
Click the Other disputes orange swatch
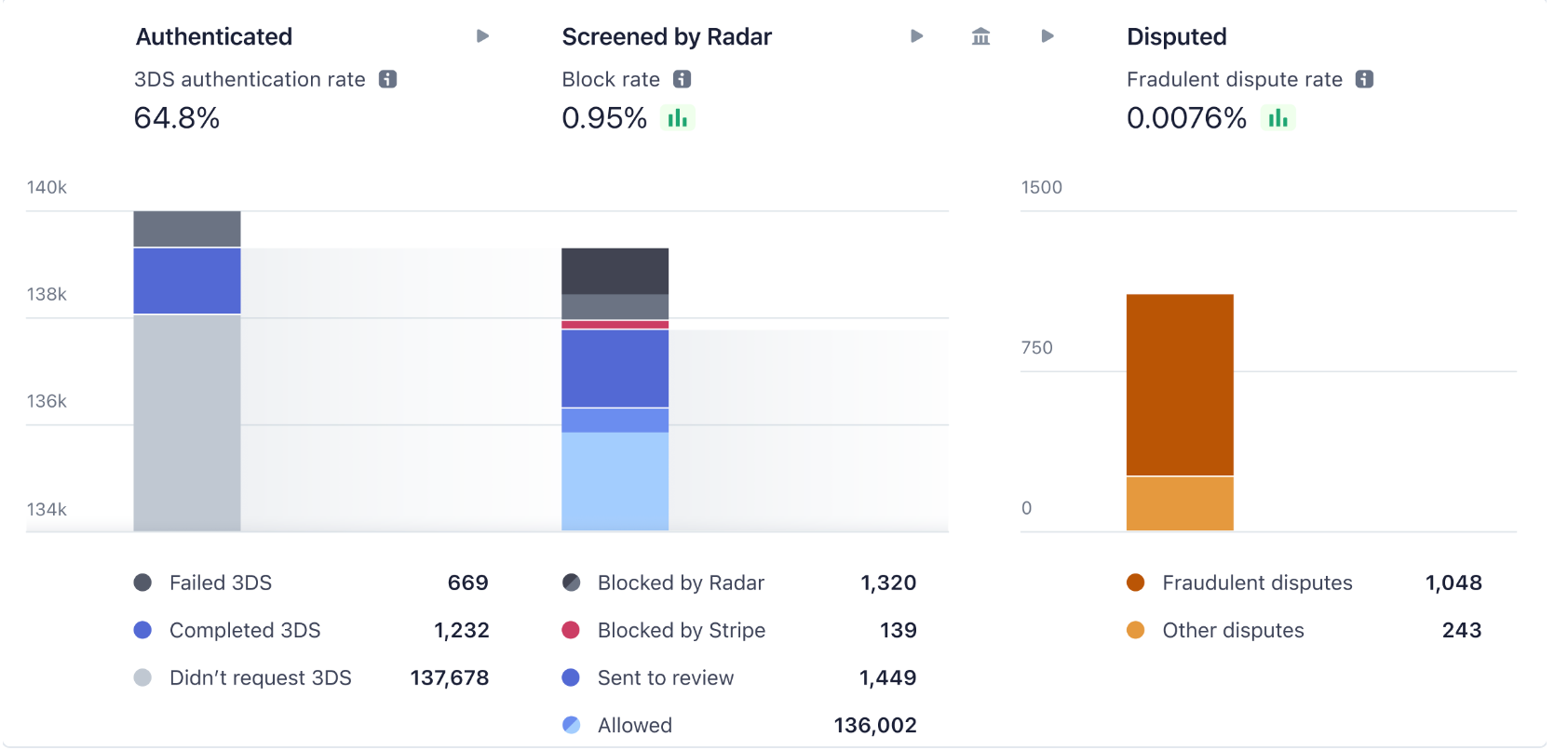(x=1135, y=631)
